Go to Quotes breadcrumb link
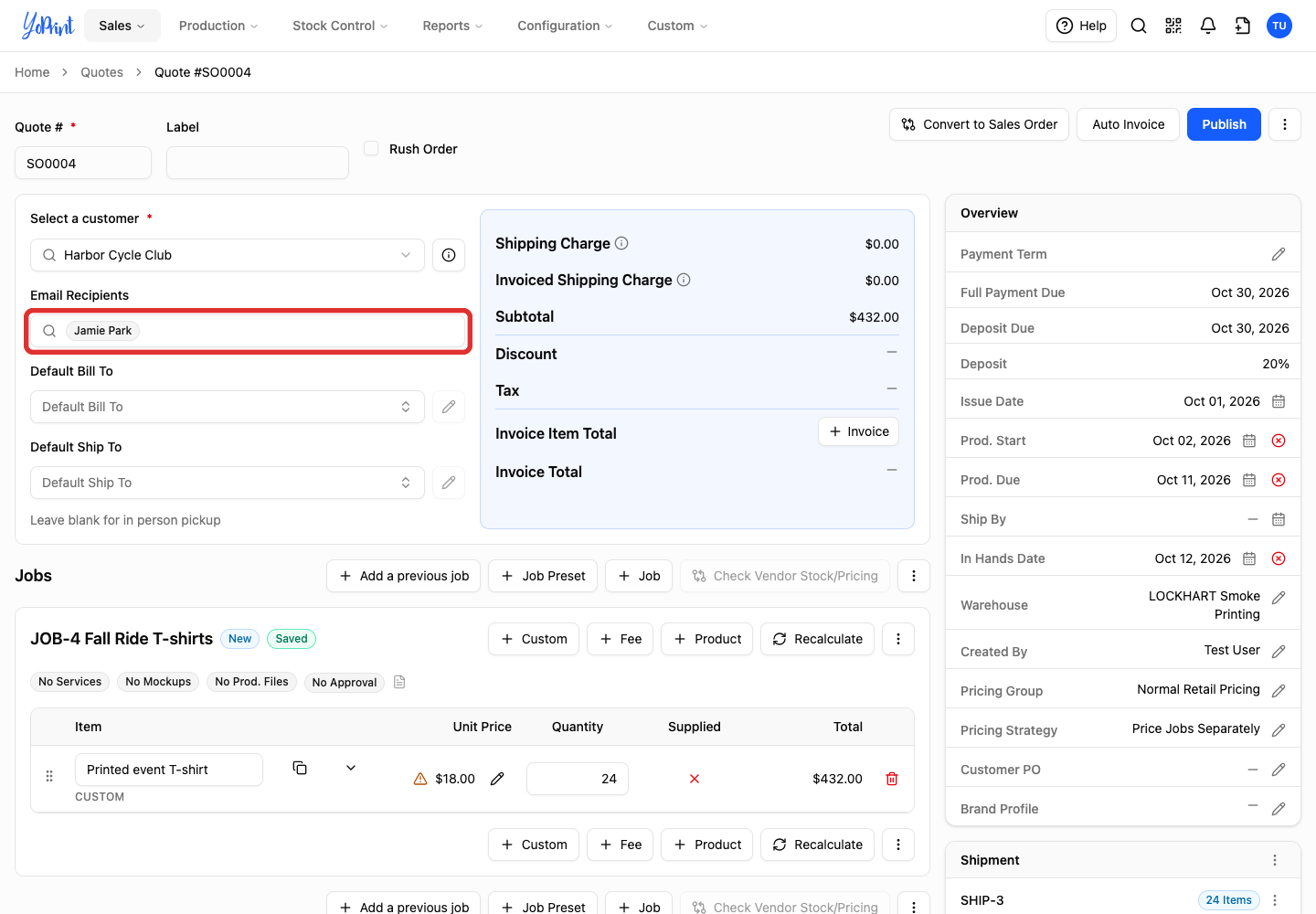Screen dimensions: 1316x914 (101, 72)
